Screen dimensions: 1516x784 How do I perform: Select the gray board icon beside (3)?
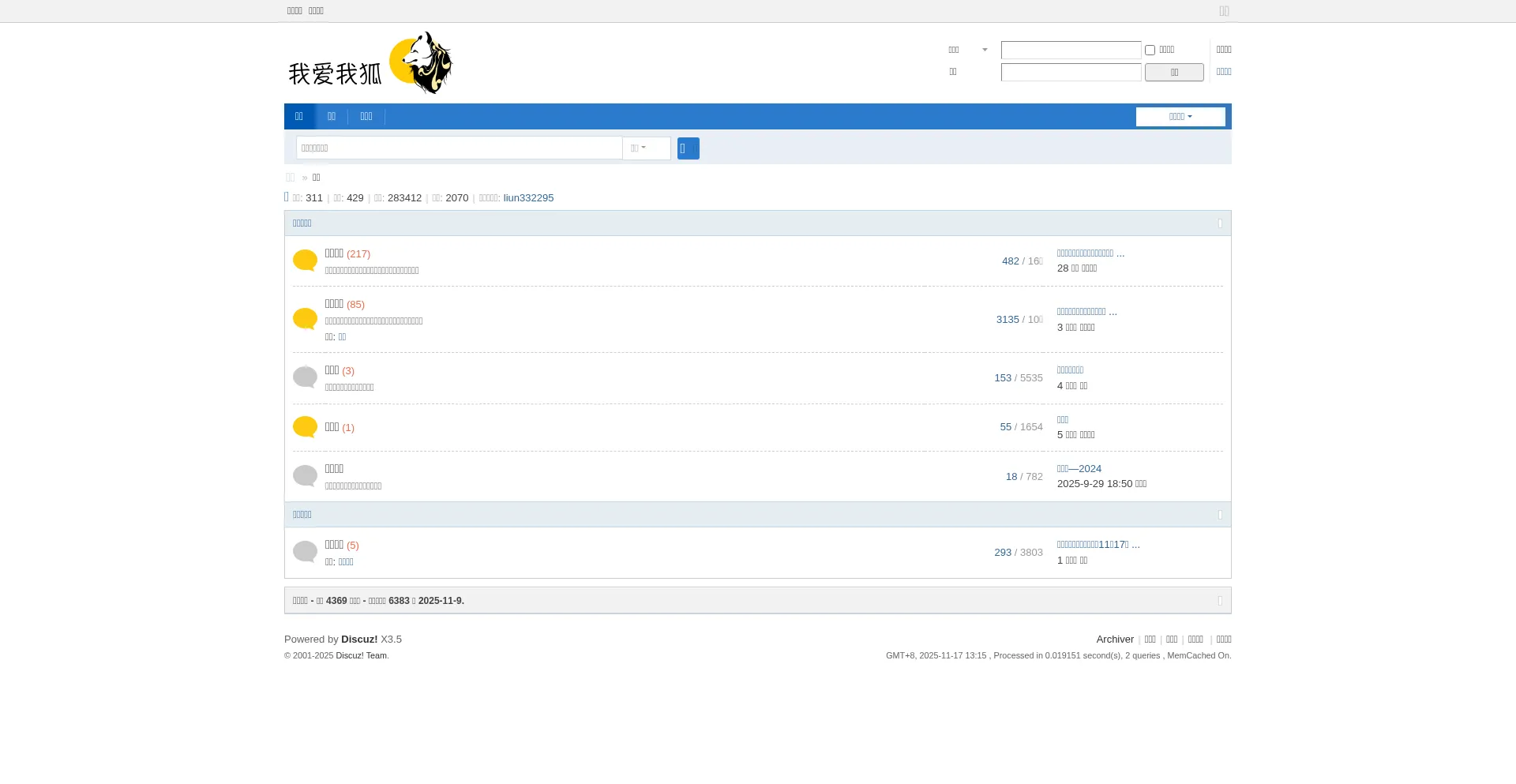305,377
